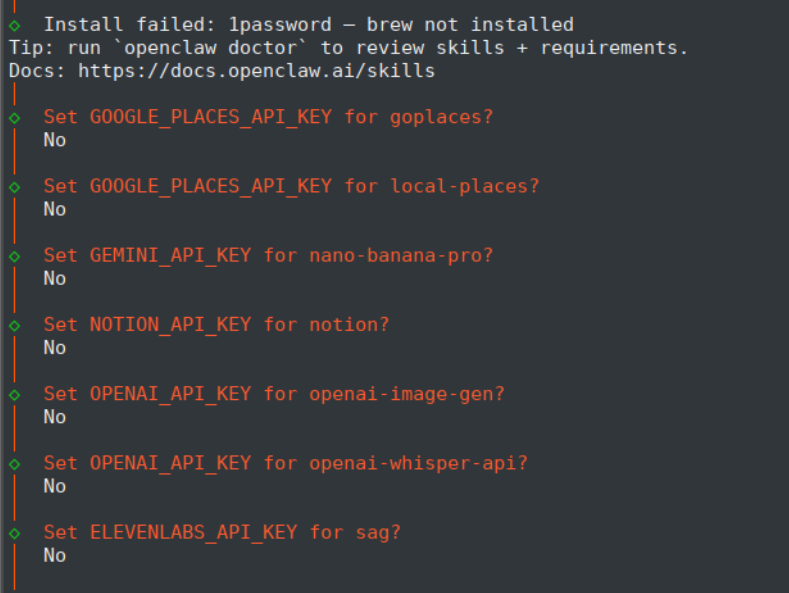Click the "No" answer under nano-banana-pro prompt
Image resolution: width=789 pixels, height=593 pixels.
55,278
